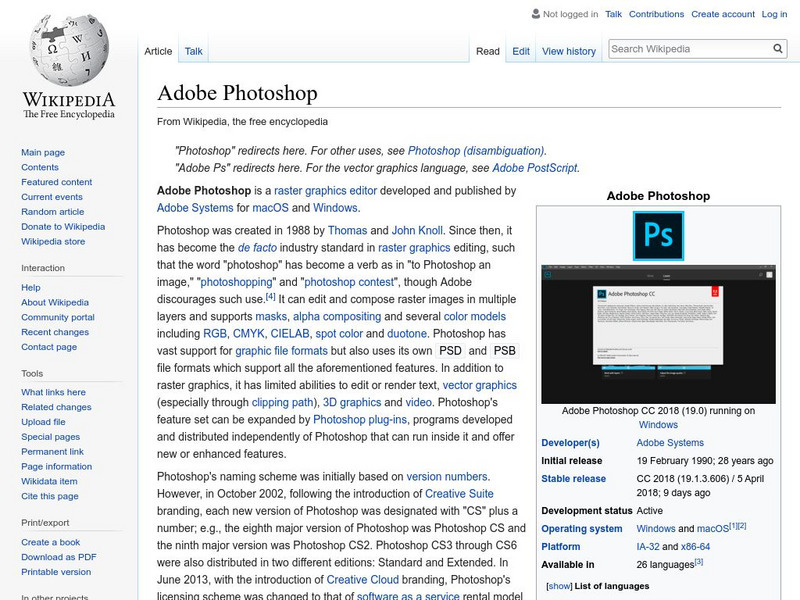Click version numbers link

point(447,477)
